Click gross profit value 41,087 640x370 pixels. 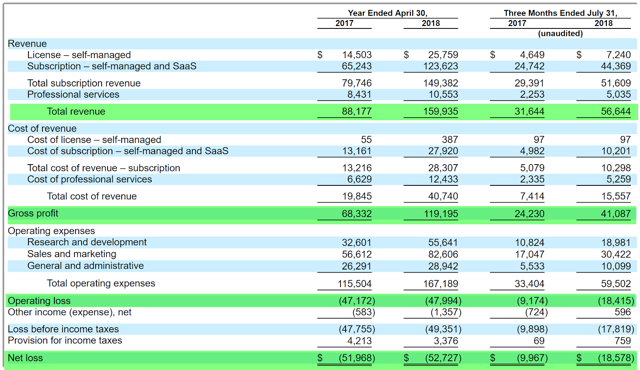point(616,214)
